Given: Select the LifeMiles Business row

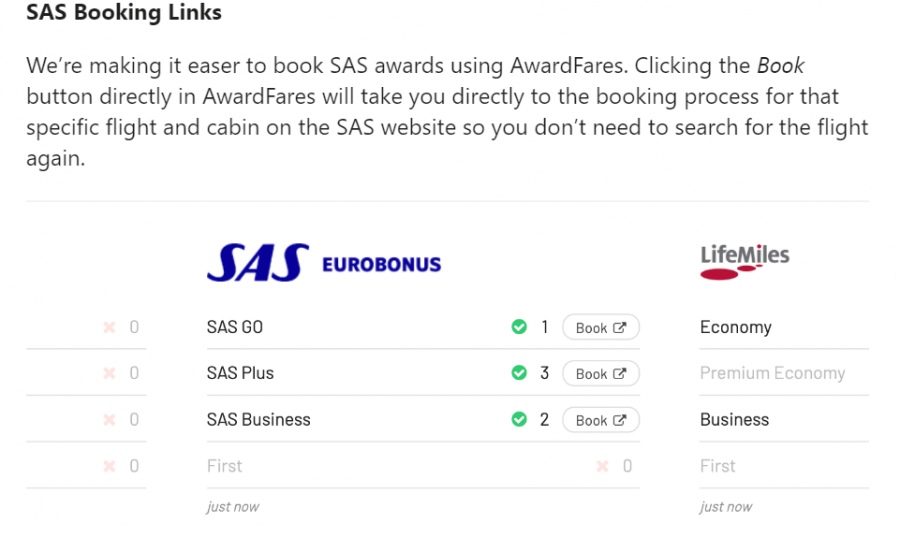Looking at the screenshot, I should click(x=735, y=419).
